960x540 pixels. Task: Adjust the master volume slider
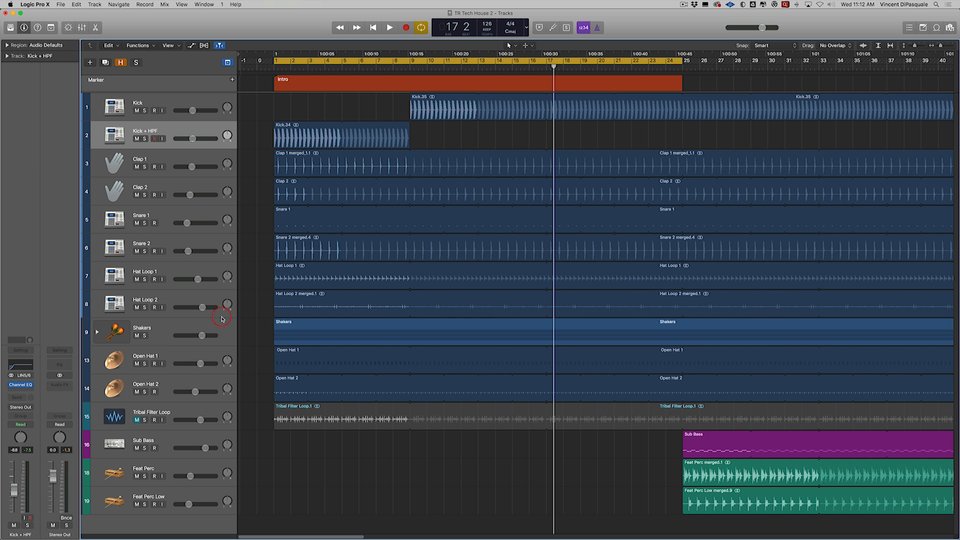pos(752,28)
